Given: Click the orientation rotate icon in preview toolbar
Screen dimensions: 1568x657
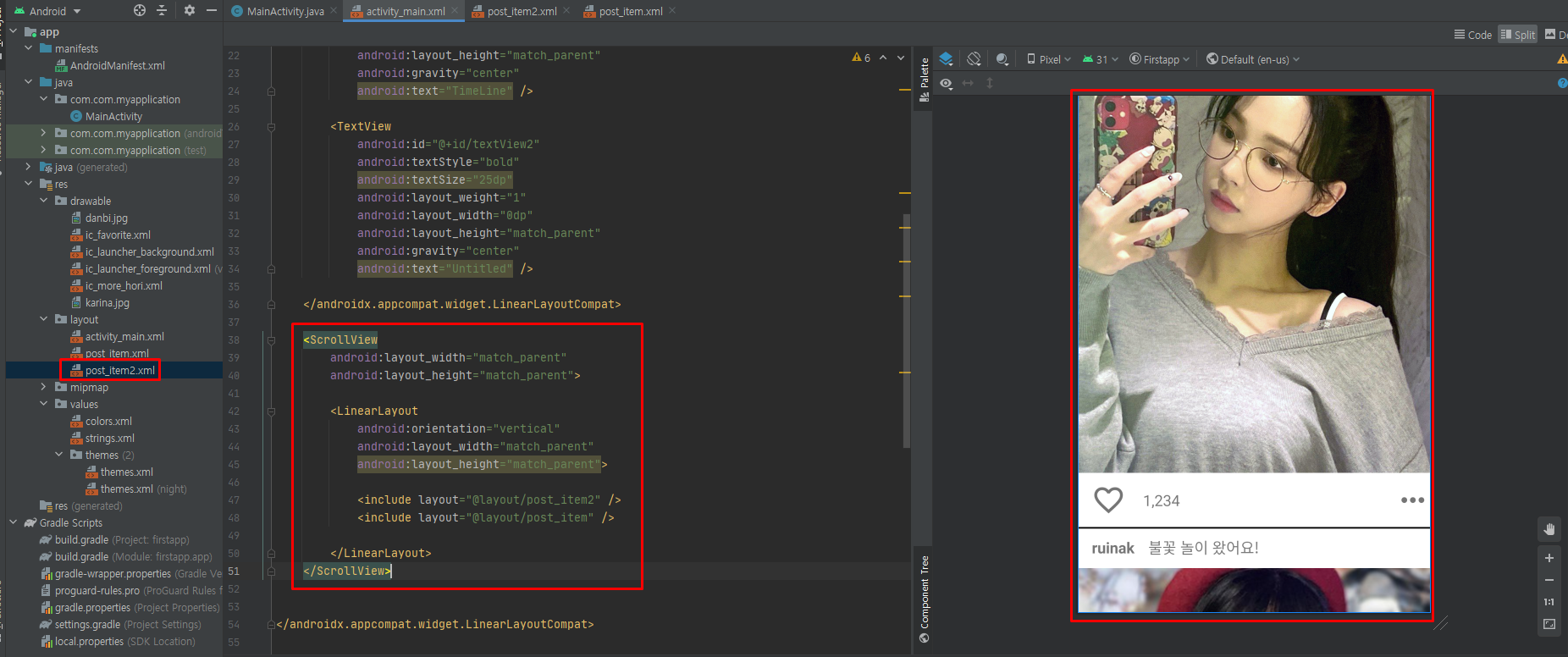Looking at the screenshot, I should pos(974,59).
